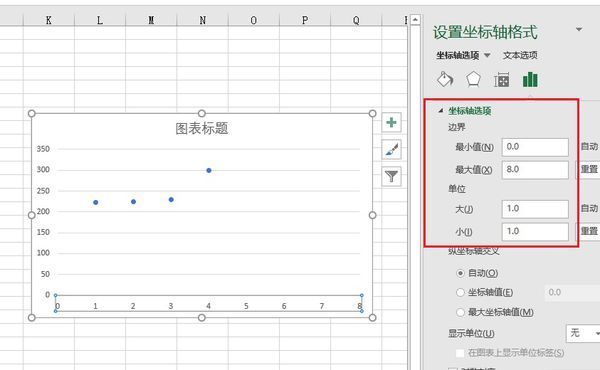The image size is (600, 370).
Task: Click the data point at x=4
Action: pyautogui.click(x=209, y=170)
